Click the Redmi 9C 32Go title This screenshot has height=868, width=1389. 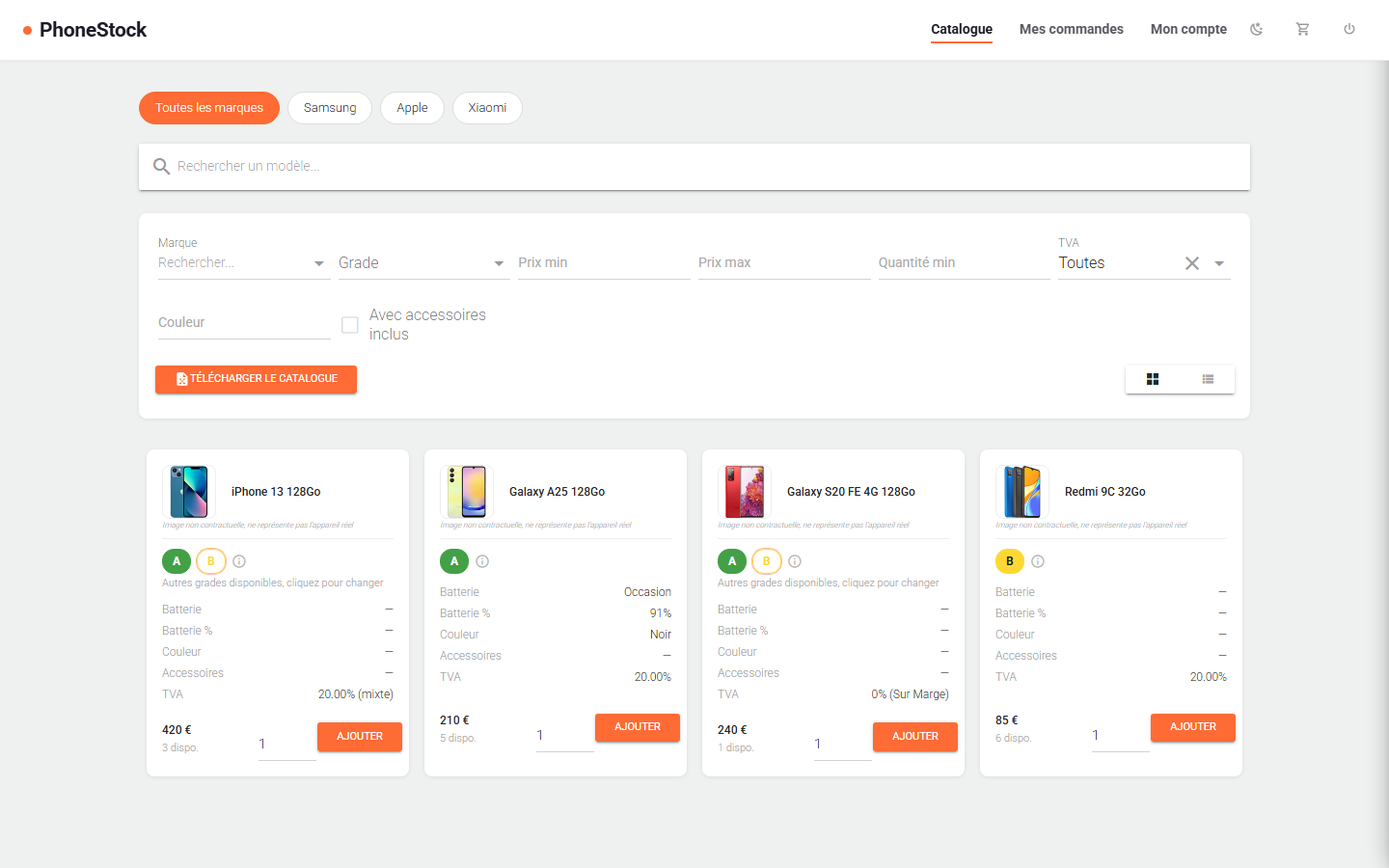point(1105,492)
